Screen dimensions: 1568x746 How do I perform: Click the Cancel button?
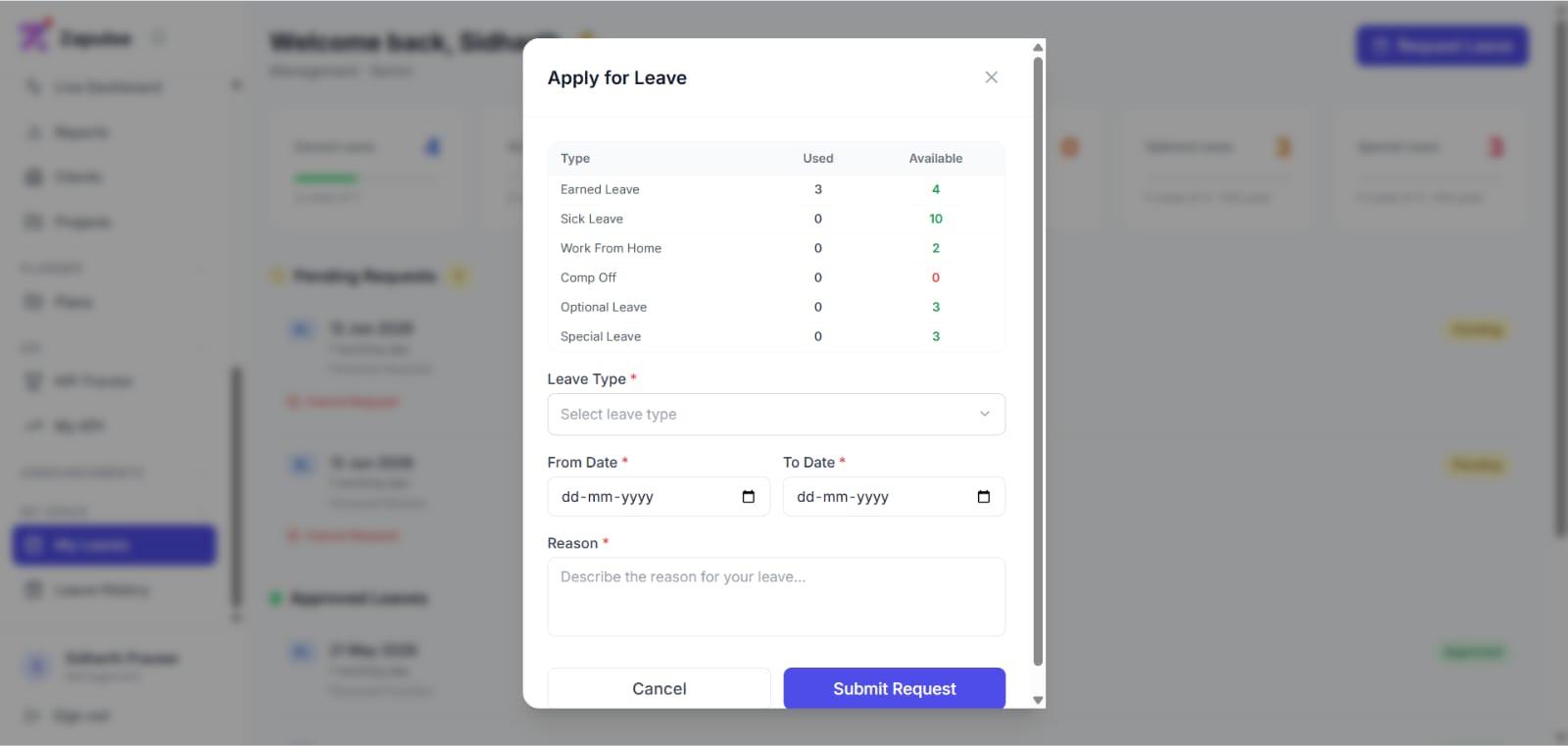click(660, 688)
